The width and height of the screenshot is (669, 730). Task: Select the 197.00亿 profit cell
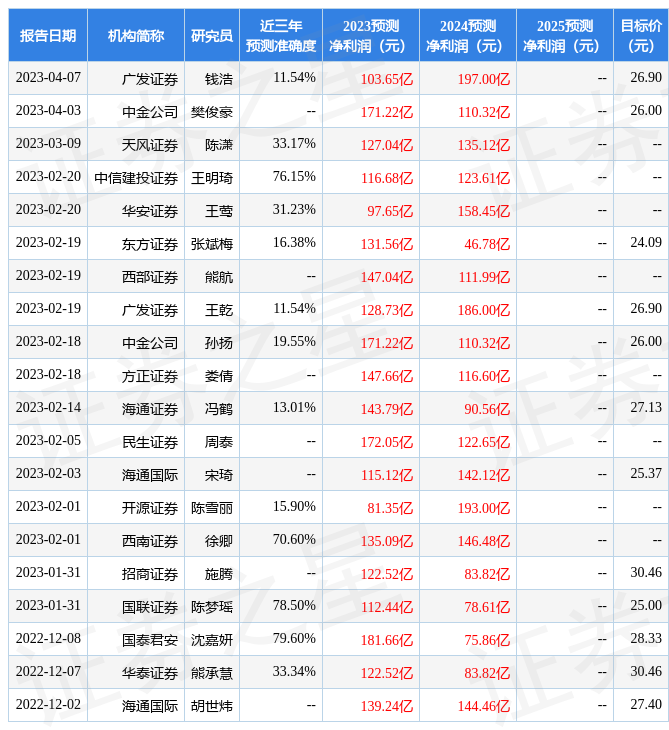484,79
